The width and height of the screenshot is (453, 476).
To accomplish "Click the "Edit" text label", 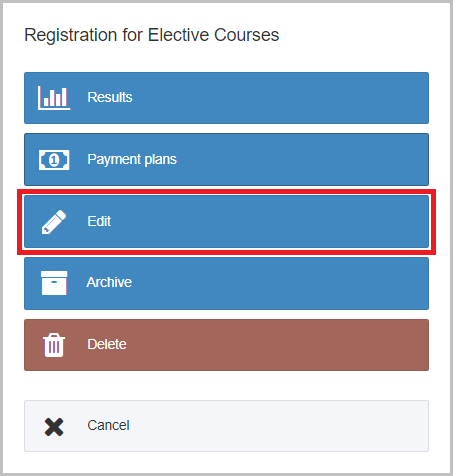I will click(99, 221).
